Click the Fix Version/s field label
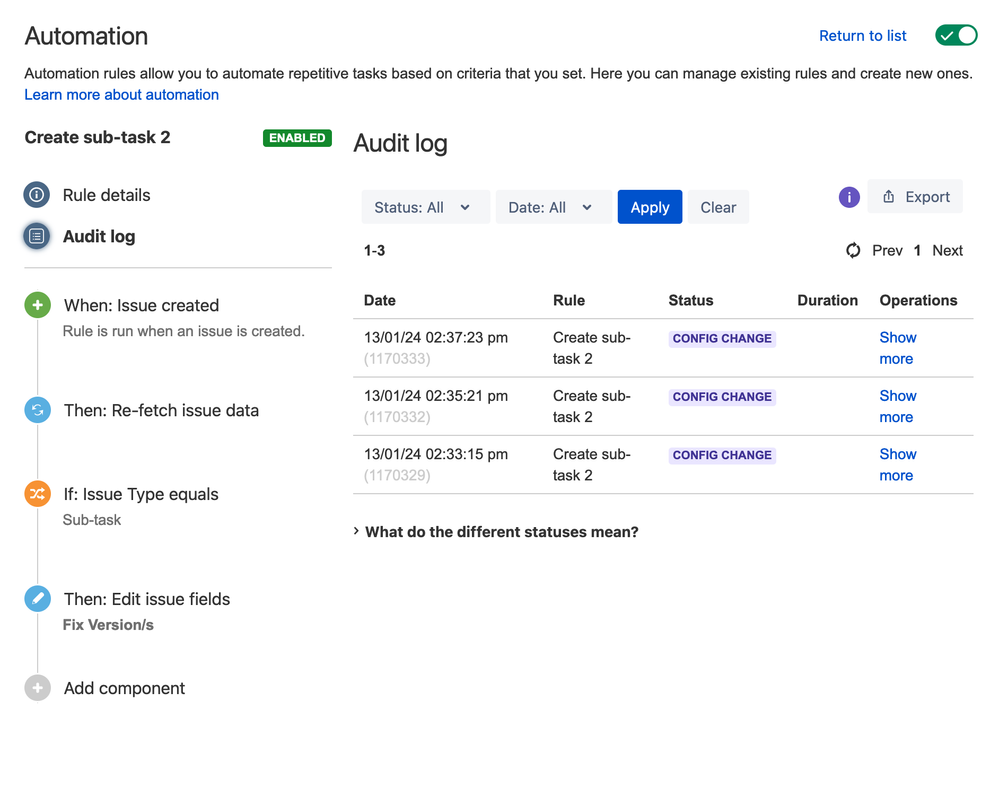The width and height of the screenshot is (999, 806). pos(108,625)
